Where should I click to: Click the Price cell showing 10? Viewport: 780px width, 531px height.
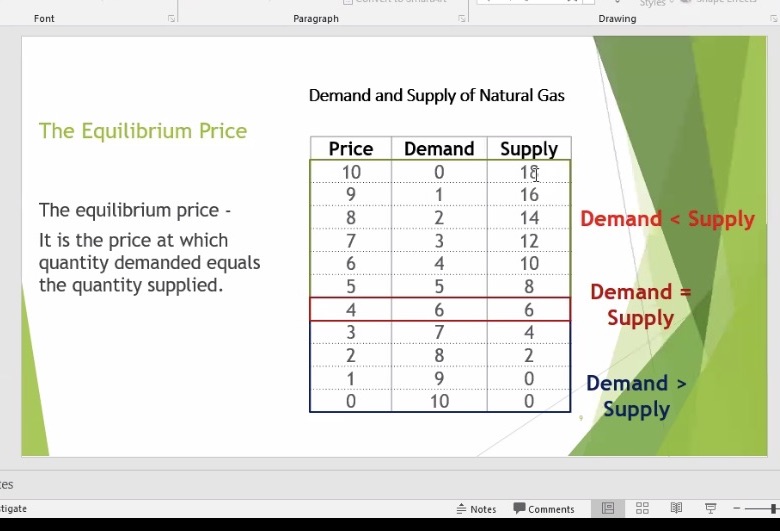(x=351, y=172)
